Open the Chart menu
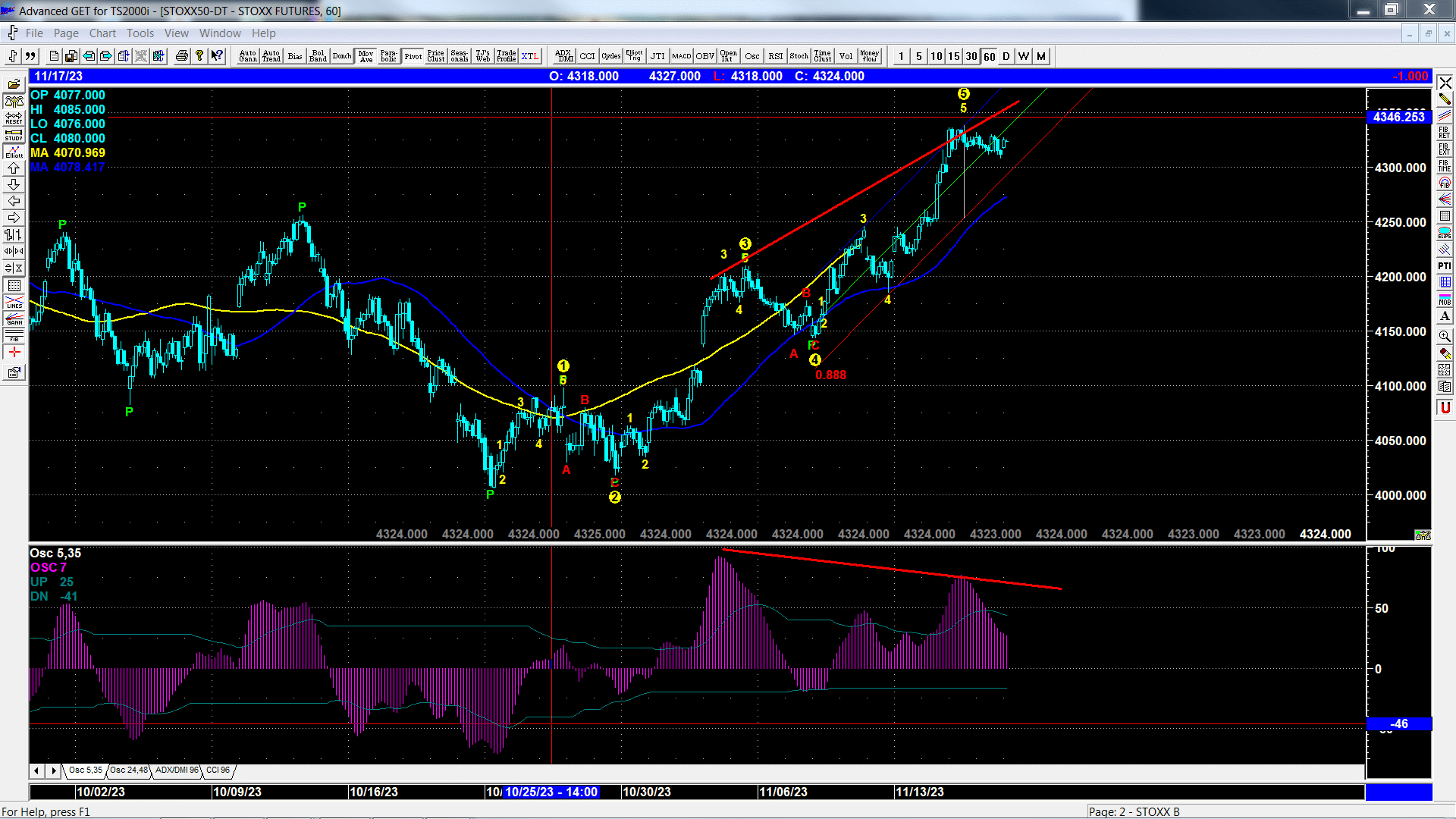The height and width of the screenshot is (819, 1456). point(102,33)
